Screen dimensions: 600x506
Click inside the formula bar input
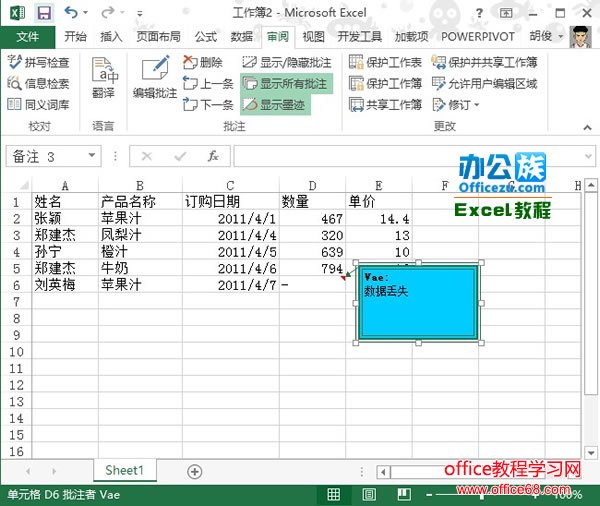click(409, 156)
